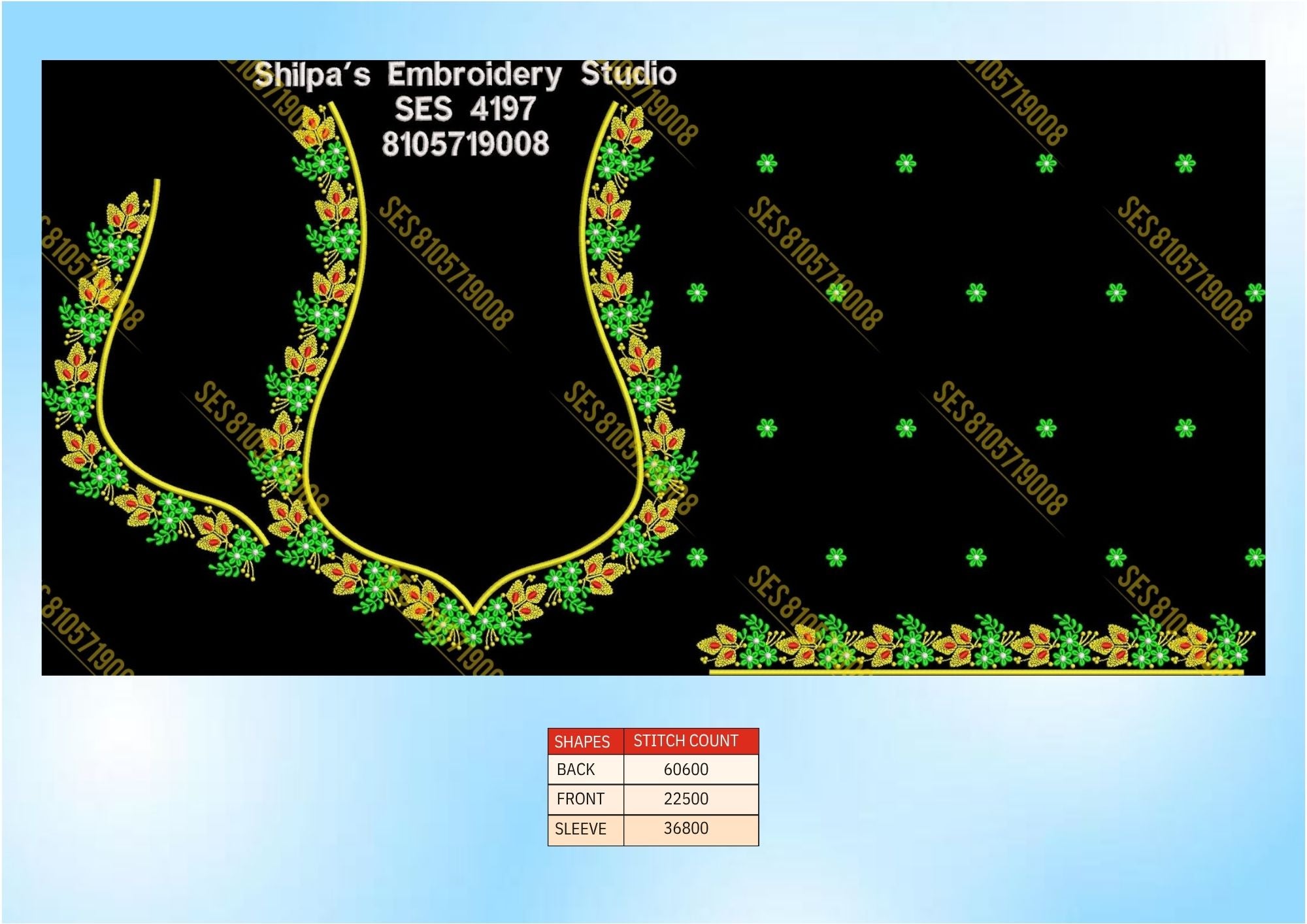Screen dimensions: 1307x924
Task: Click the stitch count value 36800
Action: pos(686,829)
